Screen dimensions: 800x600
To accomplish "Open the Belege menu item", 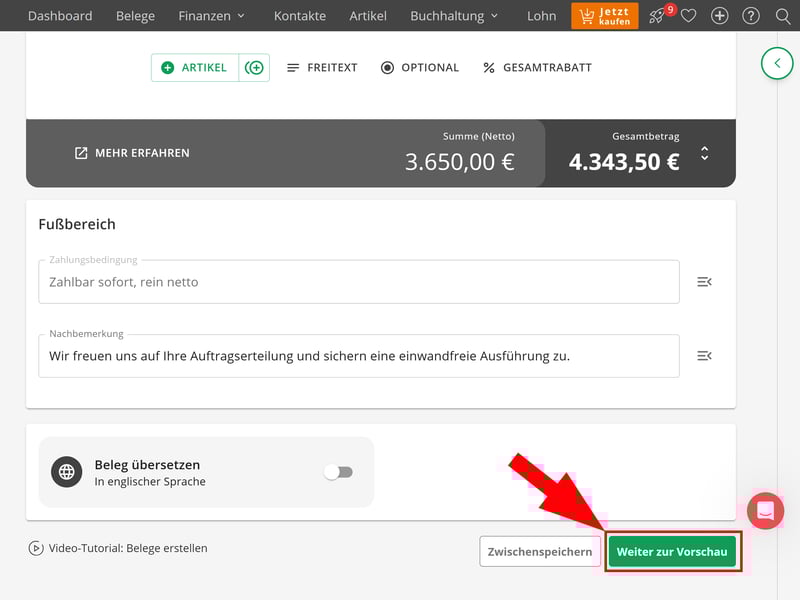I will click(x=135, y=16).
